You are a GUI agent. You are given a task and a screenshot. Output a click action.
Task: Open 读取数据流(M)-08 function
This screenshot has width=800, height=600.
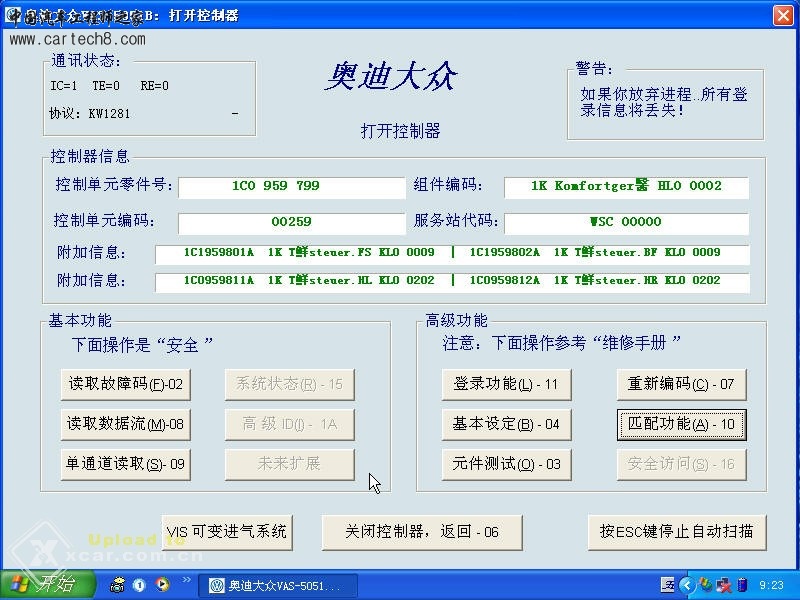(x=126, y=424)
